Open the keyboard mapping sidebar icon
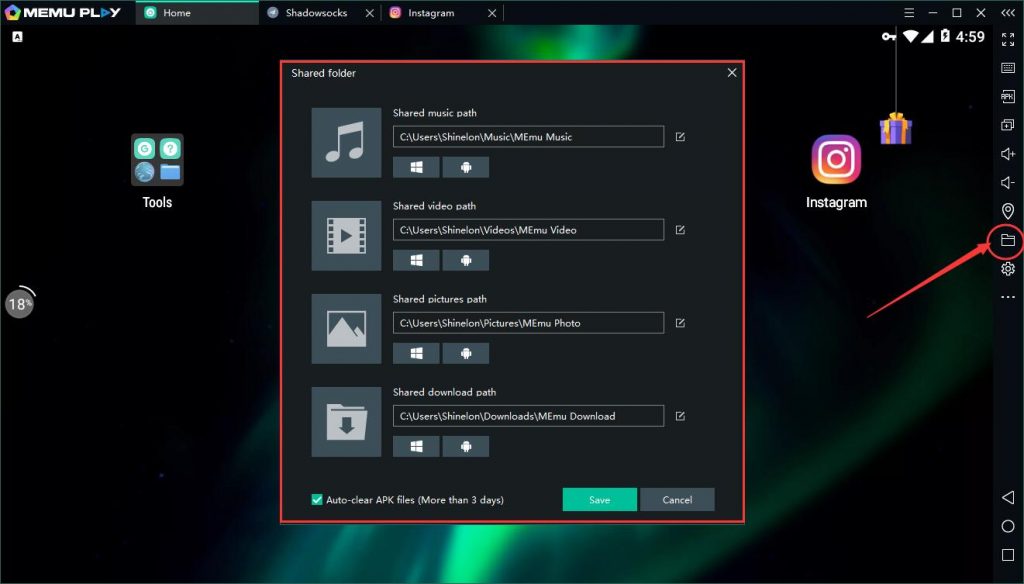 tap(1007, 68)
